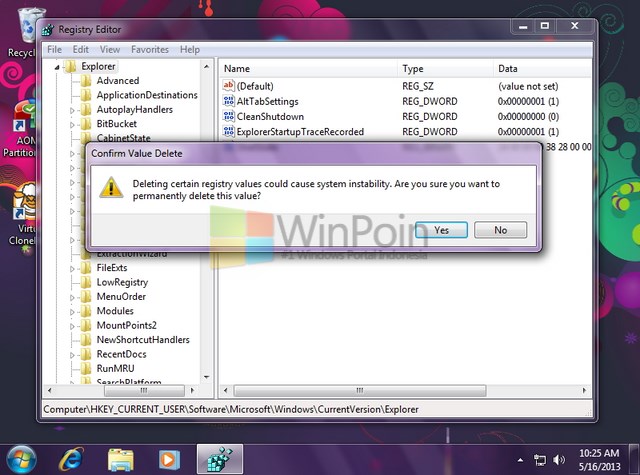Sort by the Type column header

point(445,69)
